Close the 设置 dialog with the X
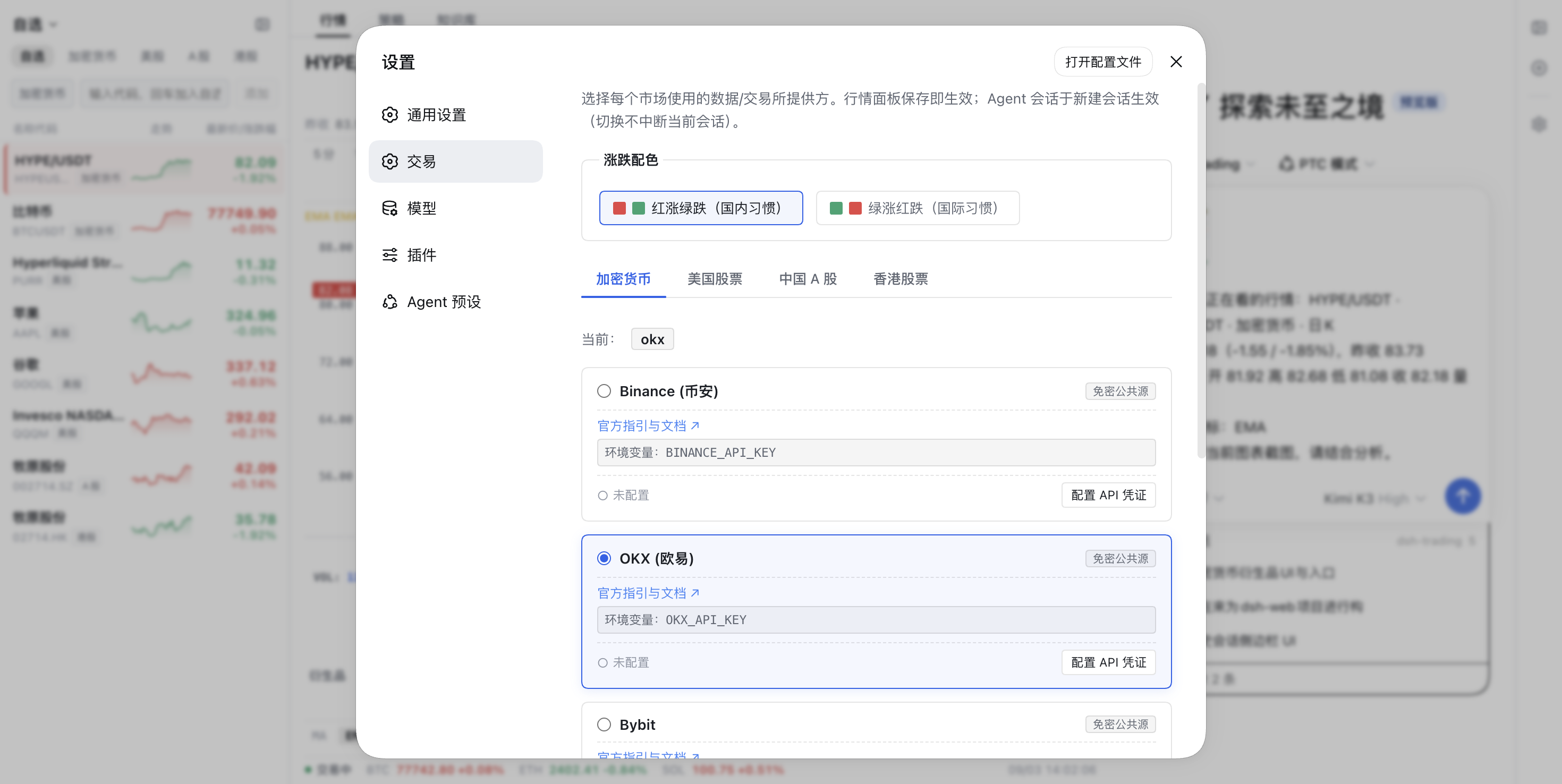 1176,62
